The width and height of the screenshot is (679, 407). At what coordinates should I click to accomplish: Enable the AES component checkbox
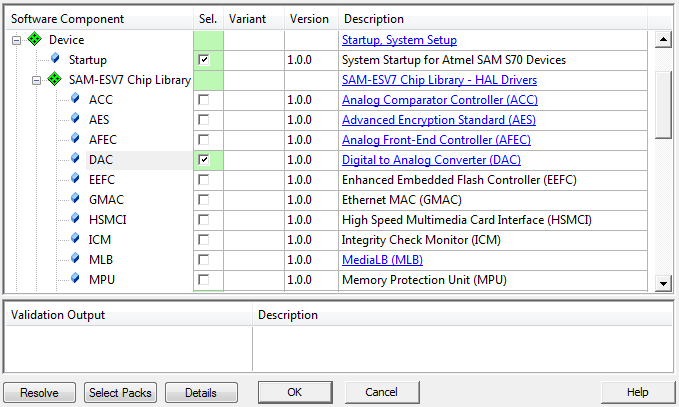pos(204,120)
